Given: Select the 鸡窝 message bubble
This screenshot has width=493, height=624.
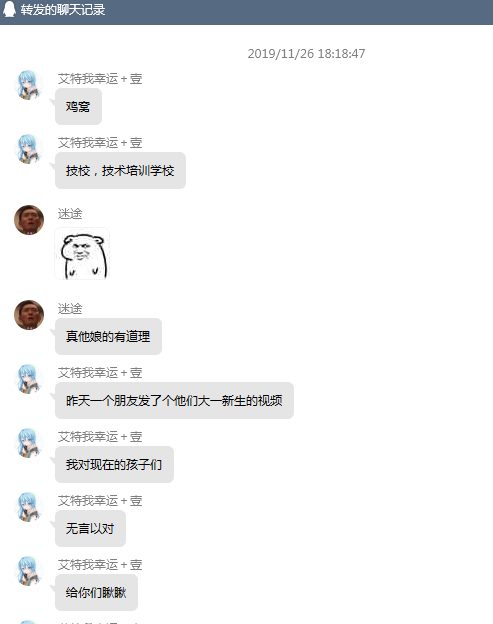Looking at the screenshot, I should [x=78, y=107].
